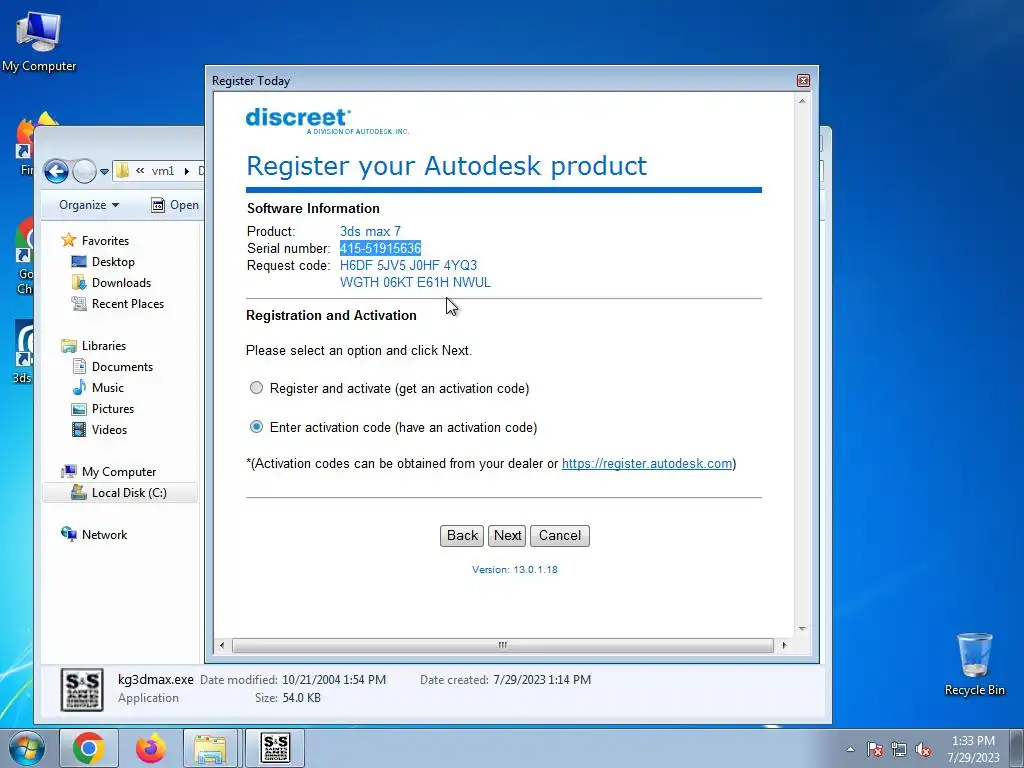
Task: Click the Back button
Action: [x=462, y=536]
